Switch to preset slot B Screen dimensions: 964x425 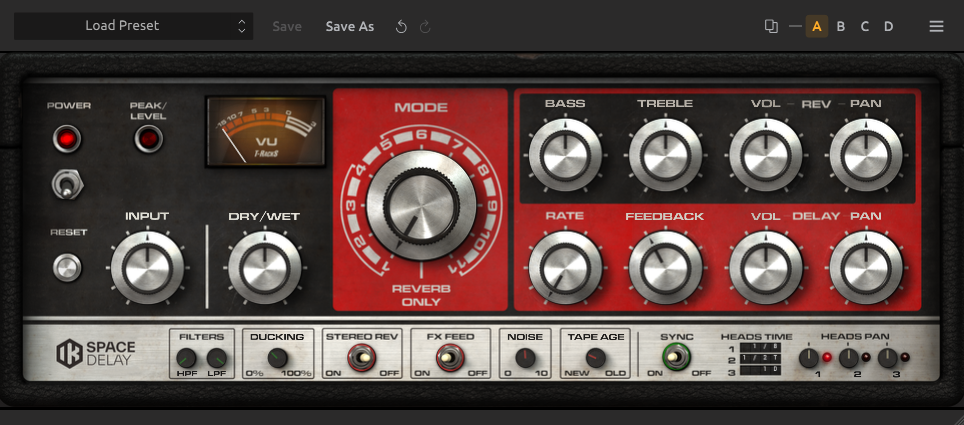click(x=840, y=26)
